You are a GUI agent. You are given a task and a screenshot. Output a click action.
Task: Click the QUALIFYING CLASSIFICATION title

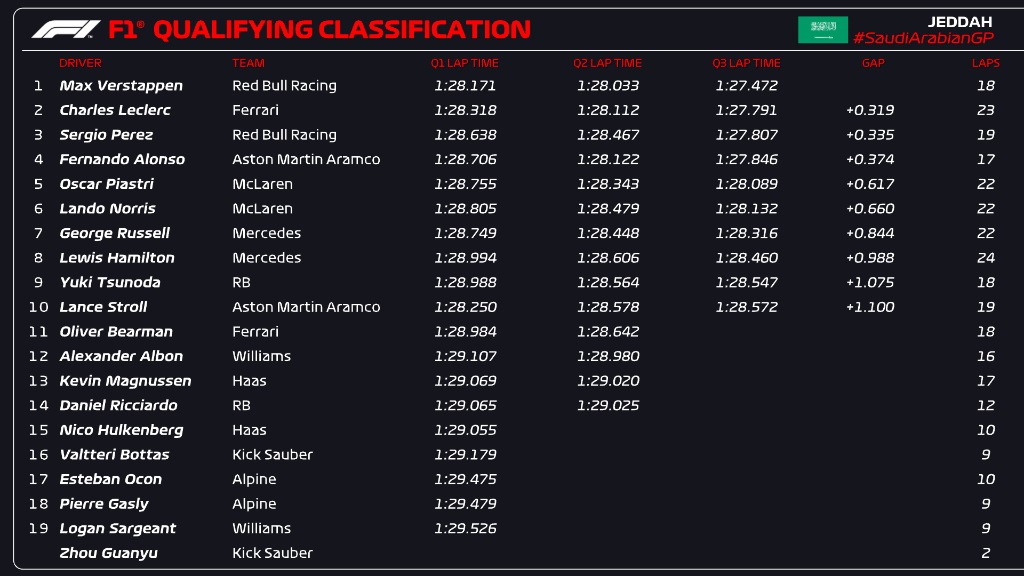click(x=342, y=29)
